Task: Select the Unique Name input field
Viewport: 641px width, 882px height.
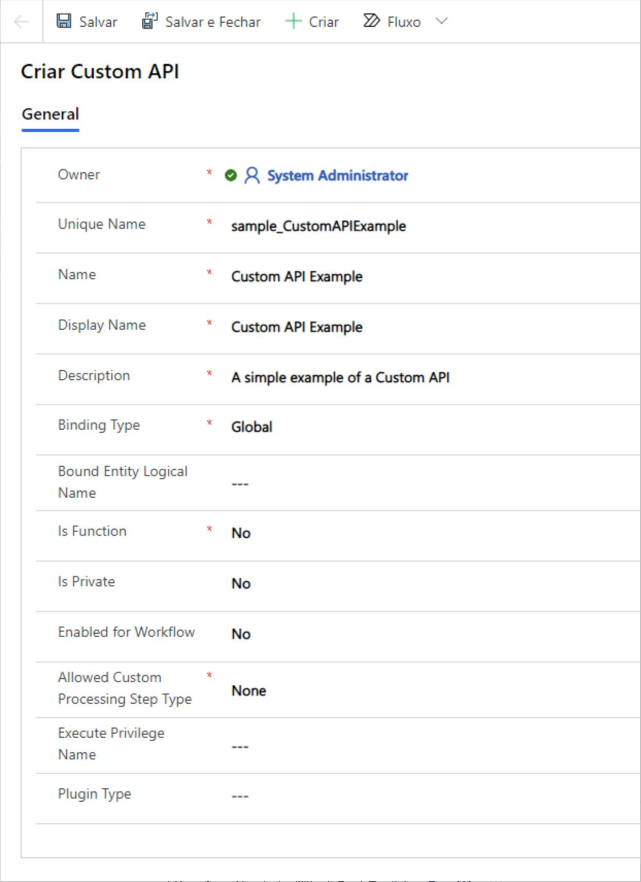Action: [315, 225]
